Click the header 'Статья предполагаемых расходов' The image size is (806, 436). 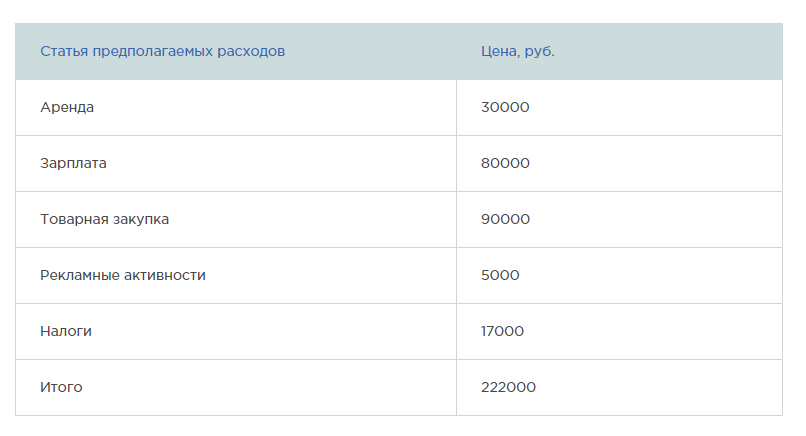pyautogui.click(x=162, y=51)
